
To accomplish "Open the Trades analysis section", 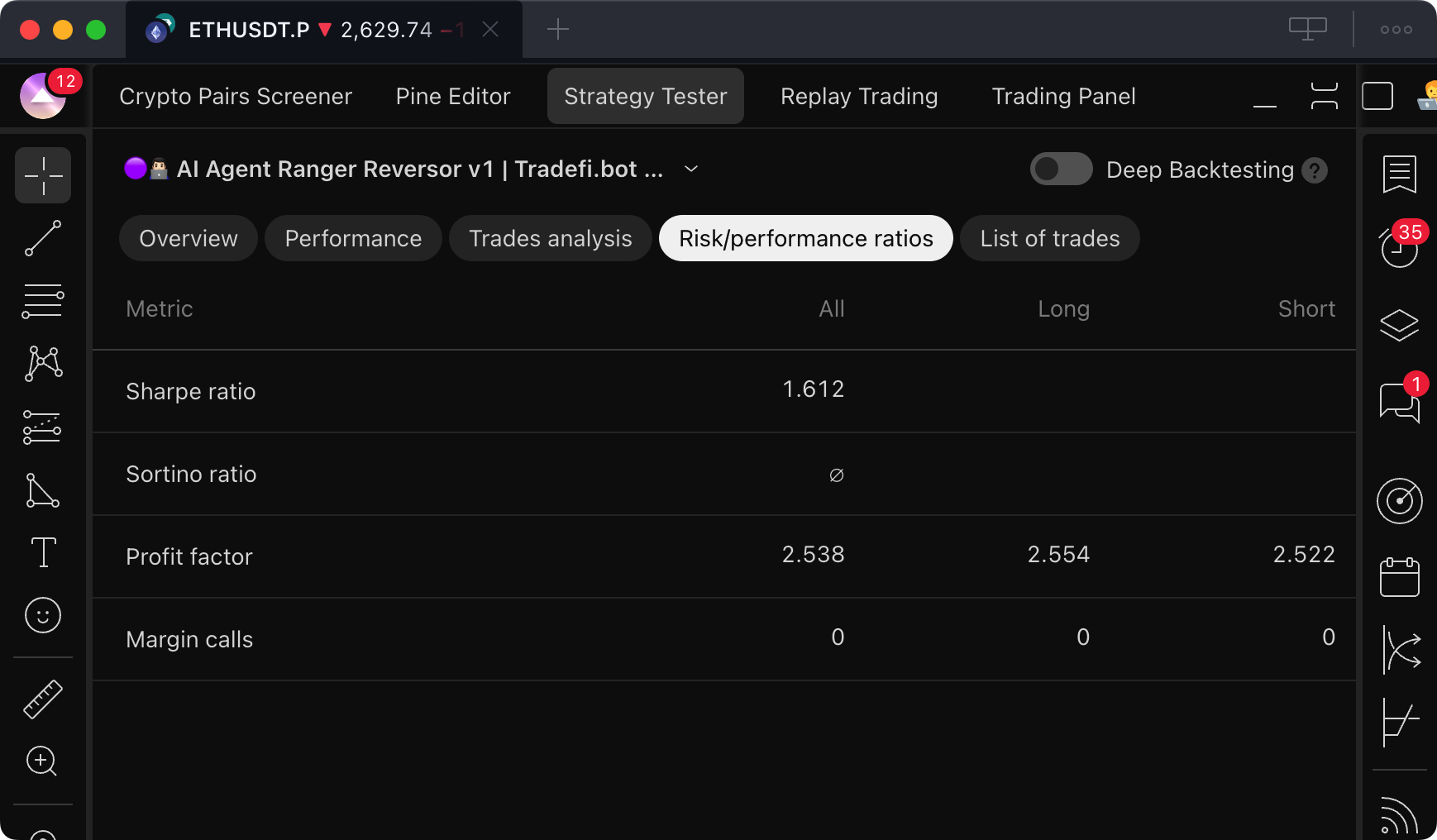I will tap(550, 239).
